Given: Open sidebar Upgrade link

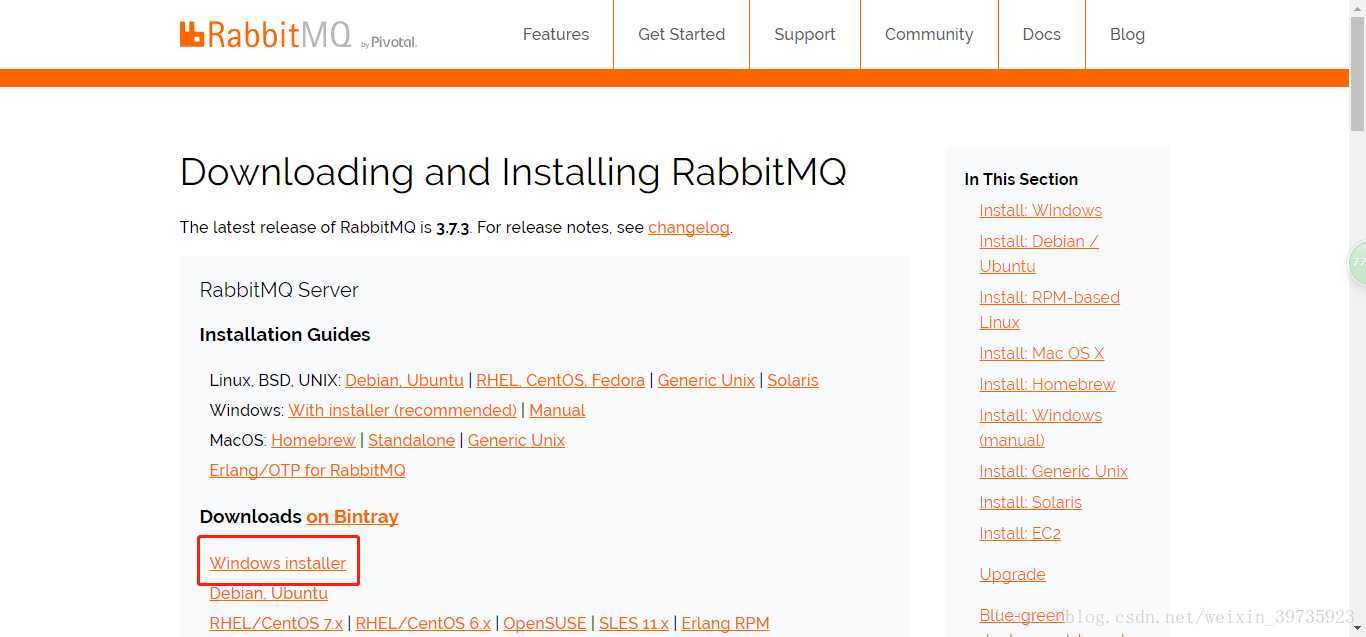Looking at the screenshot, I should (x=1012, y=574).
